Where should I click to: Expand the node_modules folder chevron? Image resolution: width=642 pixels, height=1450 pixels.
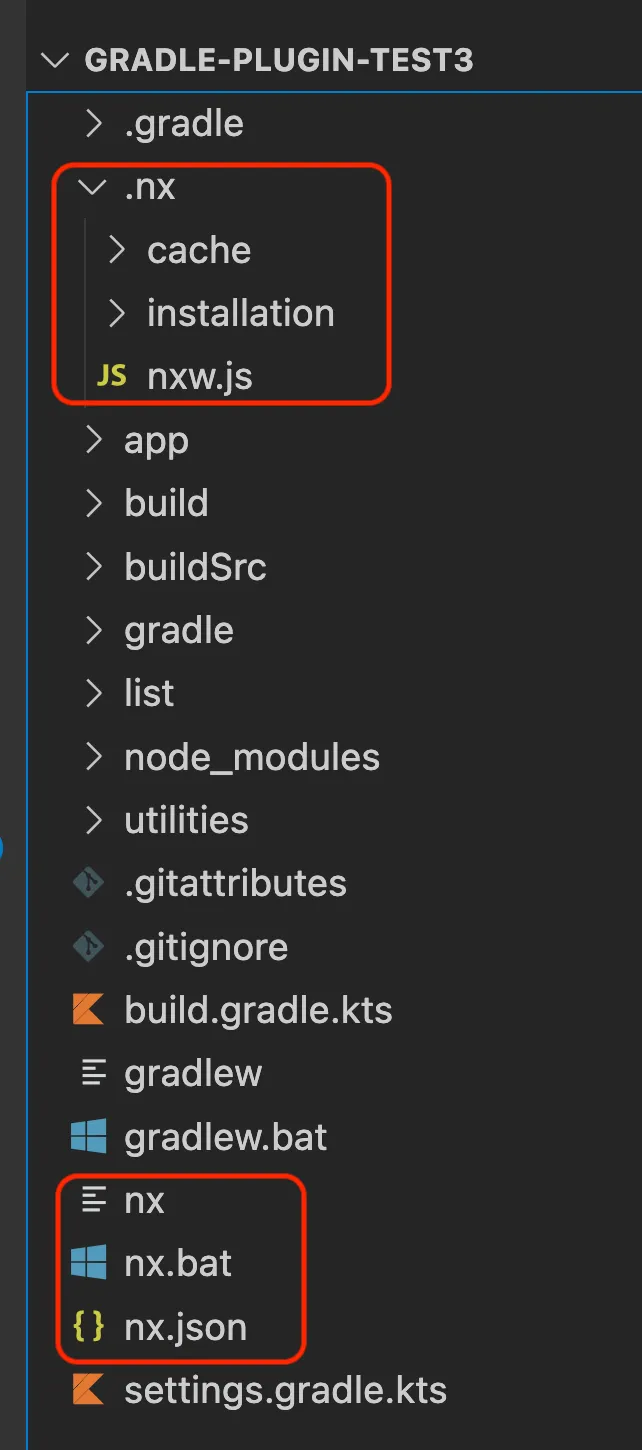point(94,757)
